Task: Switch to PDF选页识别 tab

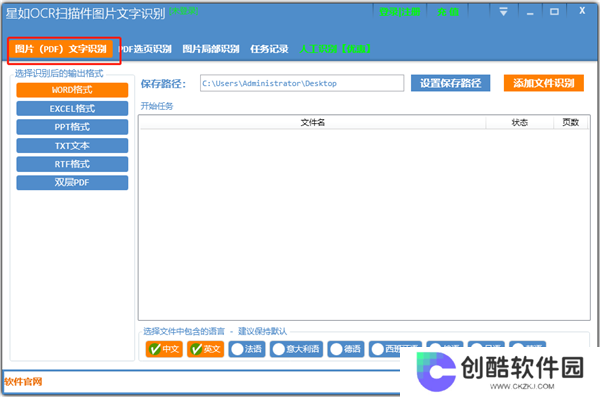Action: tap(145, 49)
